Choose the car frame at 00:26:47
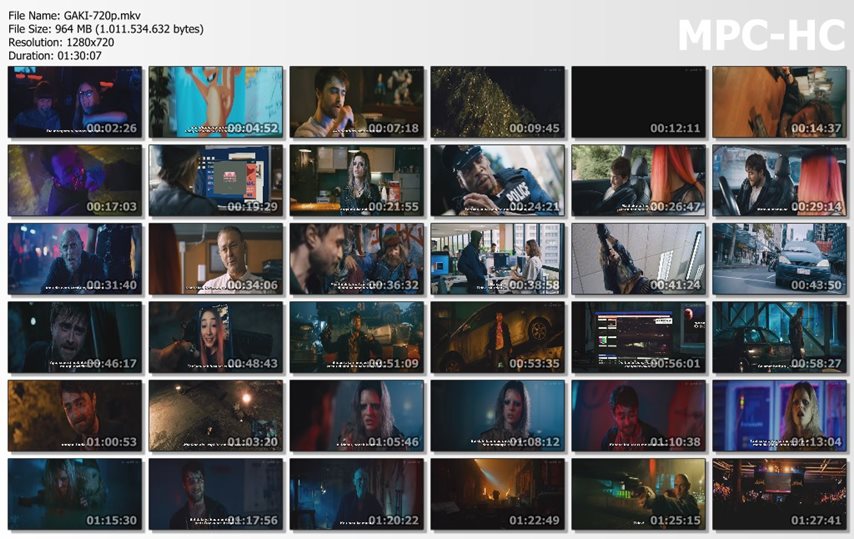This screenshot has width=854, height=539. point(639,180)
